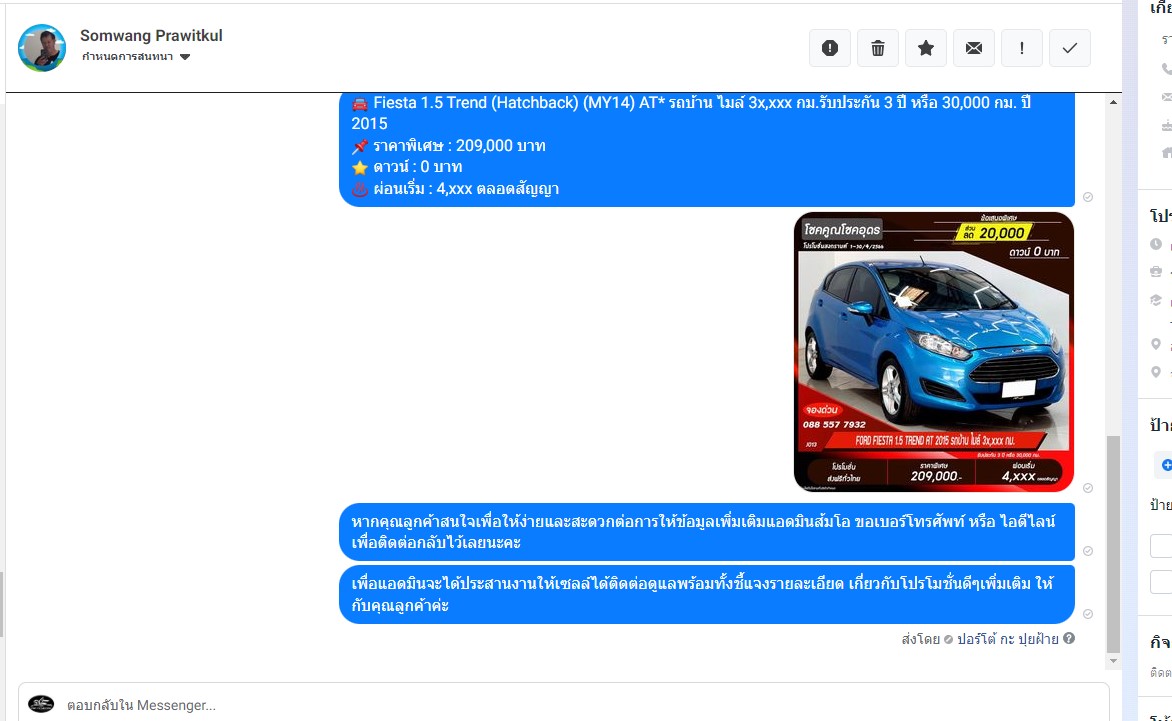
Task: Open the Ford Fiesta promotion image
Action: (x=933, y=352)
